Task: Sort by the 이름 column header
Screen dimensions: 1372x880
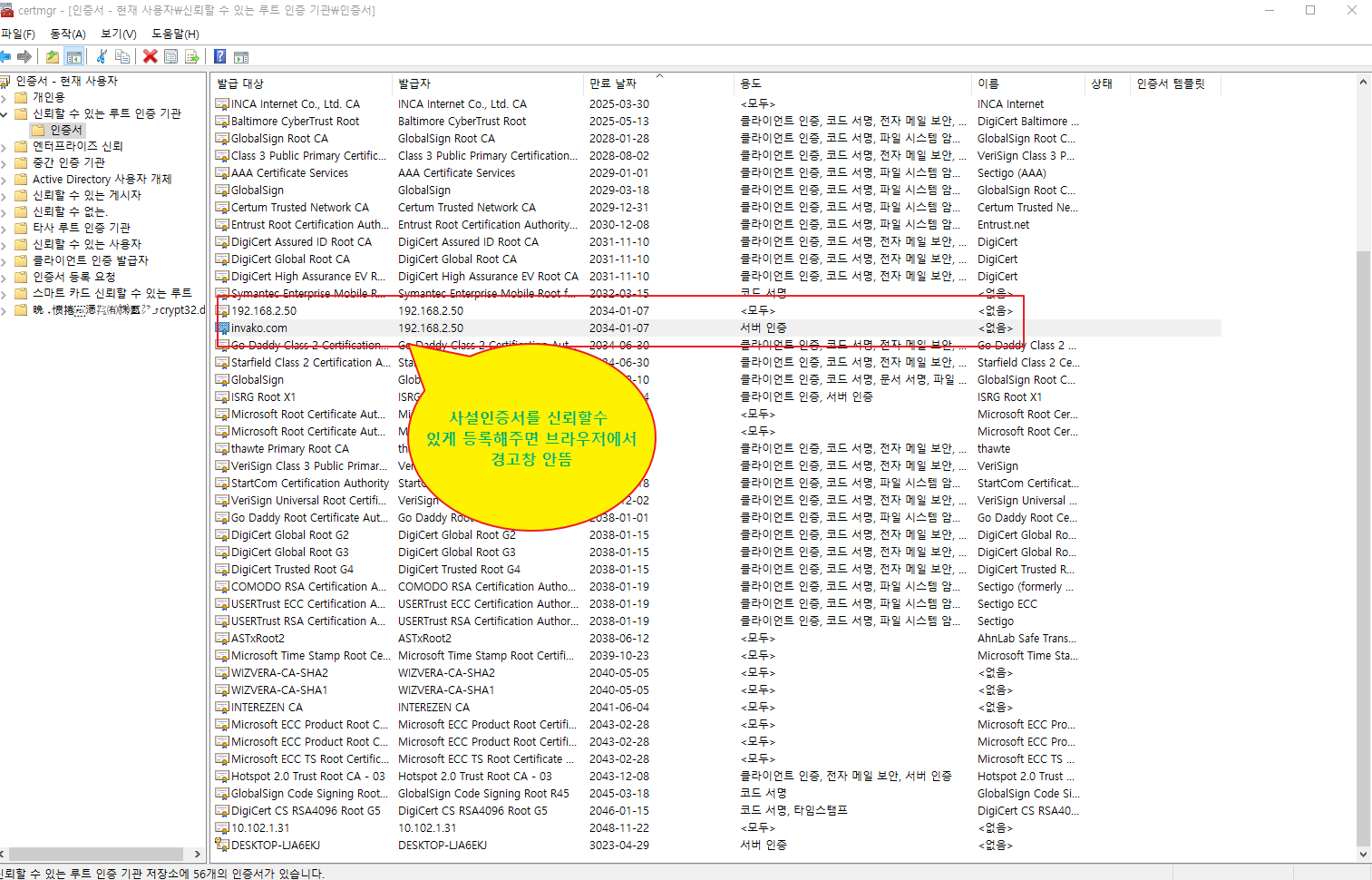Action: click(x=1028, y=83)
